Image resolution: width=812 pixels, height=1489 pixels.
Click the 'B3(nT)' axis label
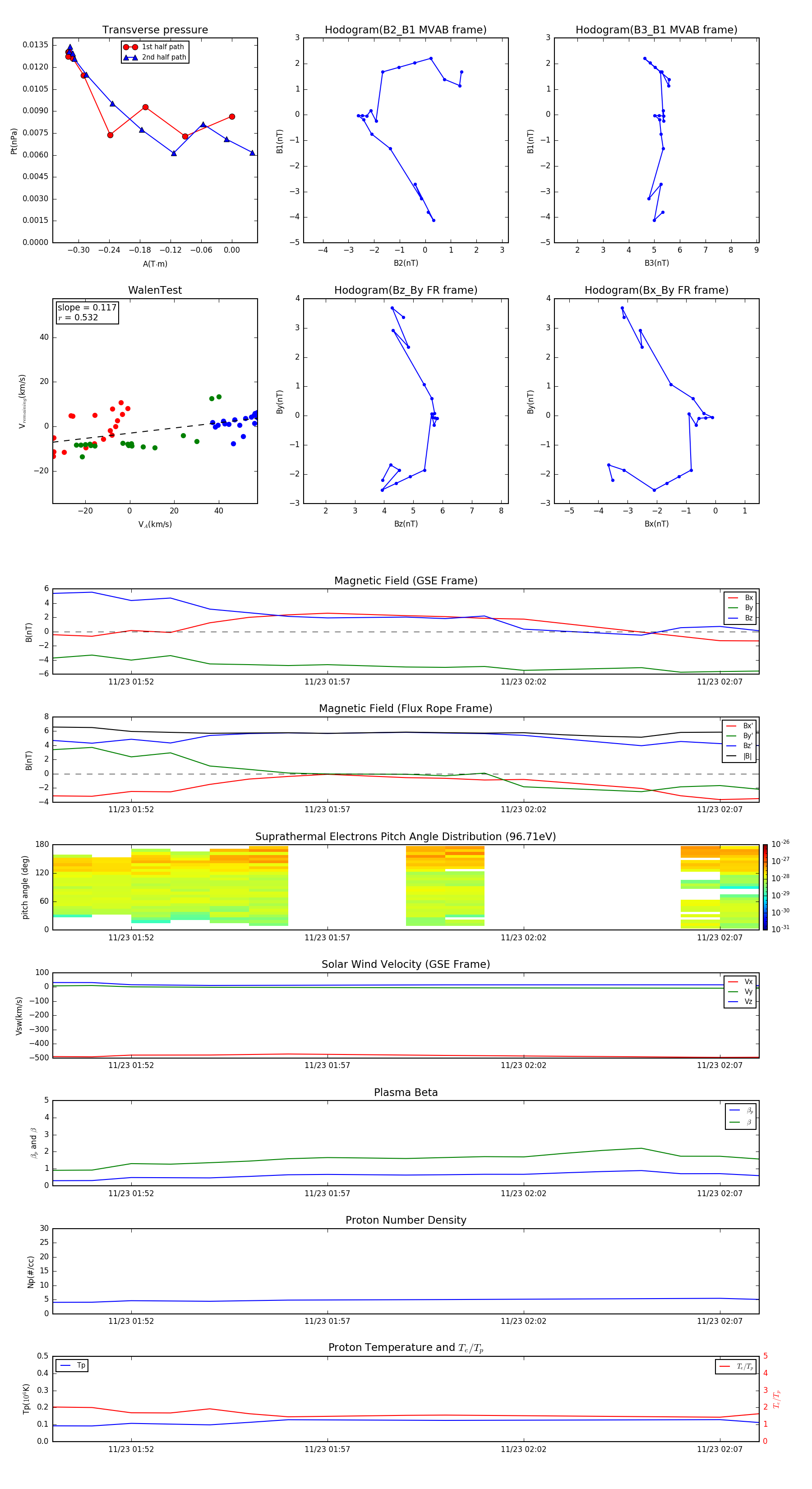click(x=656, y=263)
